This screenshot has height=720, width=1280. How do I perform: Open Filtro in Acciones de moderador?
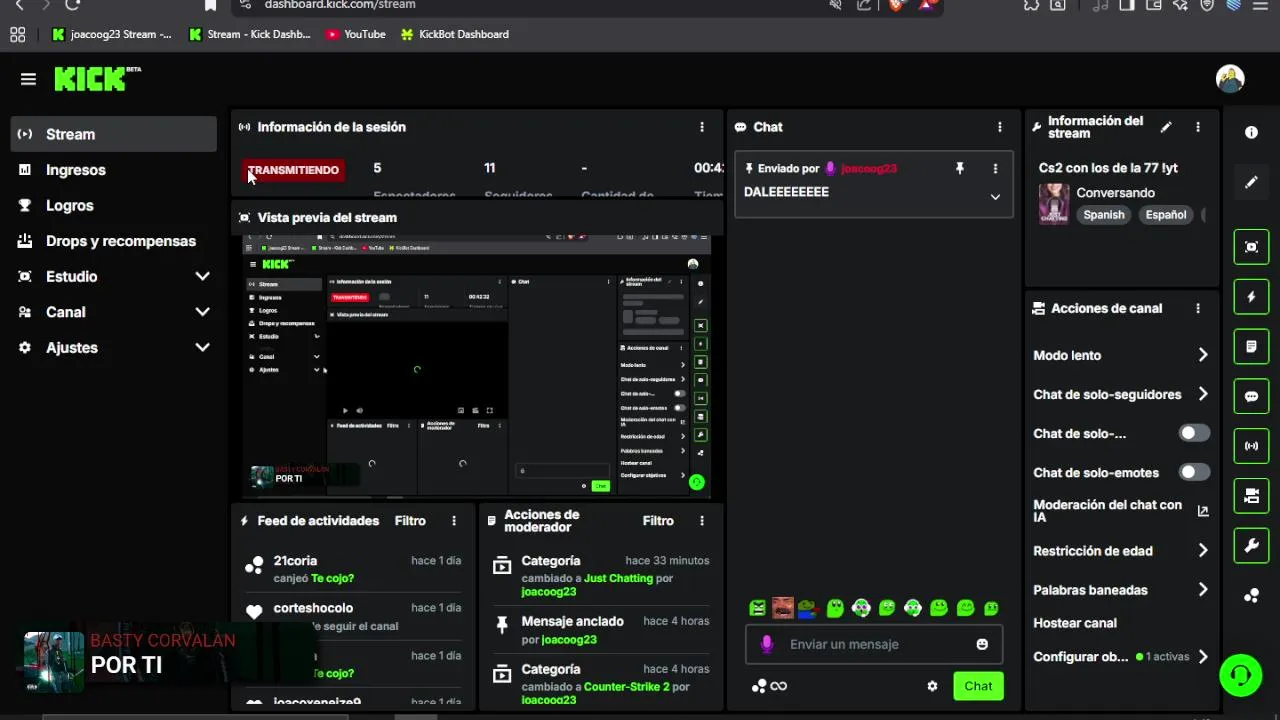(658, 521)
